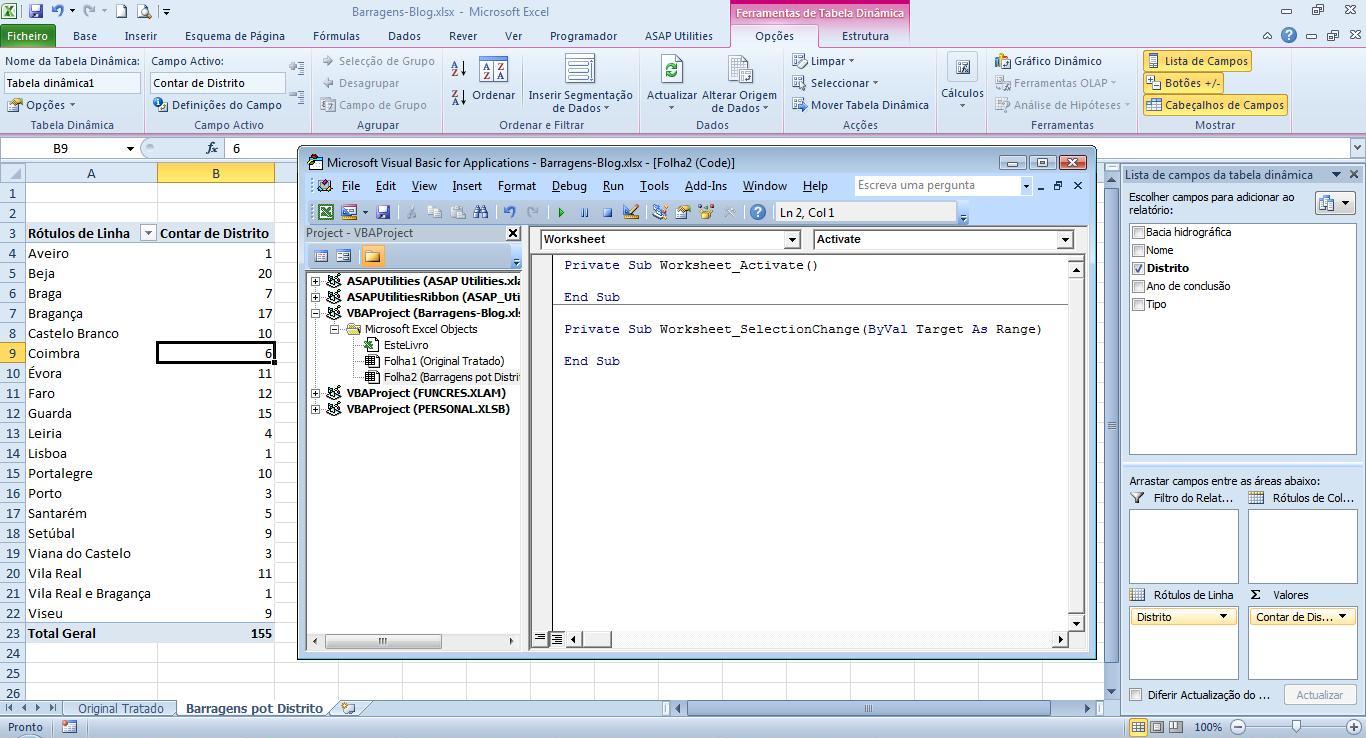Click the zoom in plus button
The width and height of the screenshot is (1366, 738).
tap(1355, 727)
